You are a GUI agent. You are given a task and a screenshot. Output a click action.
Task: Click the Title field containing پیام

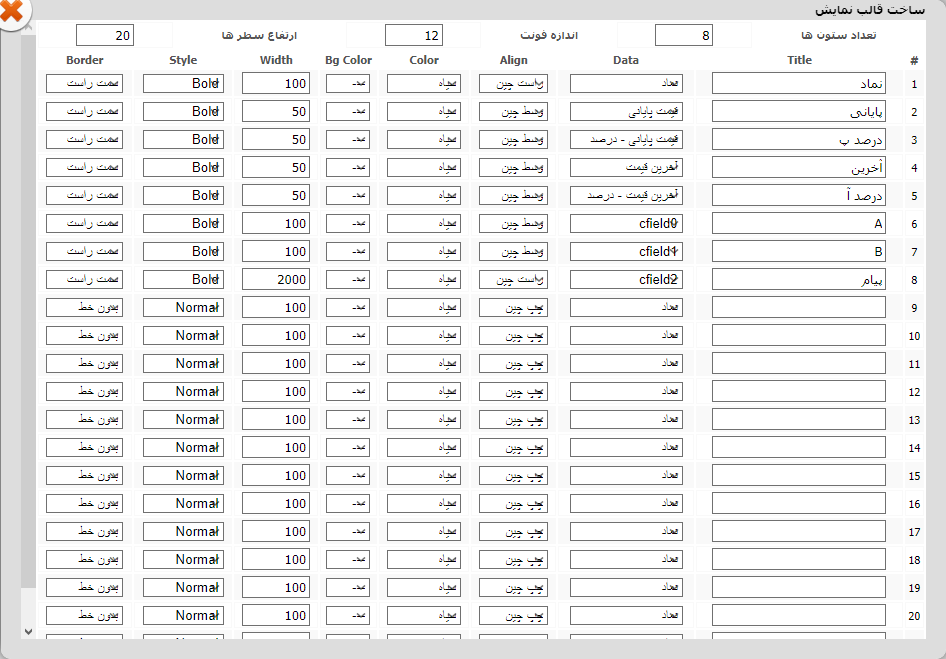(x=798, y=280)
